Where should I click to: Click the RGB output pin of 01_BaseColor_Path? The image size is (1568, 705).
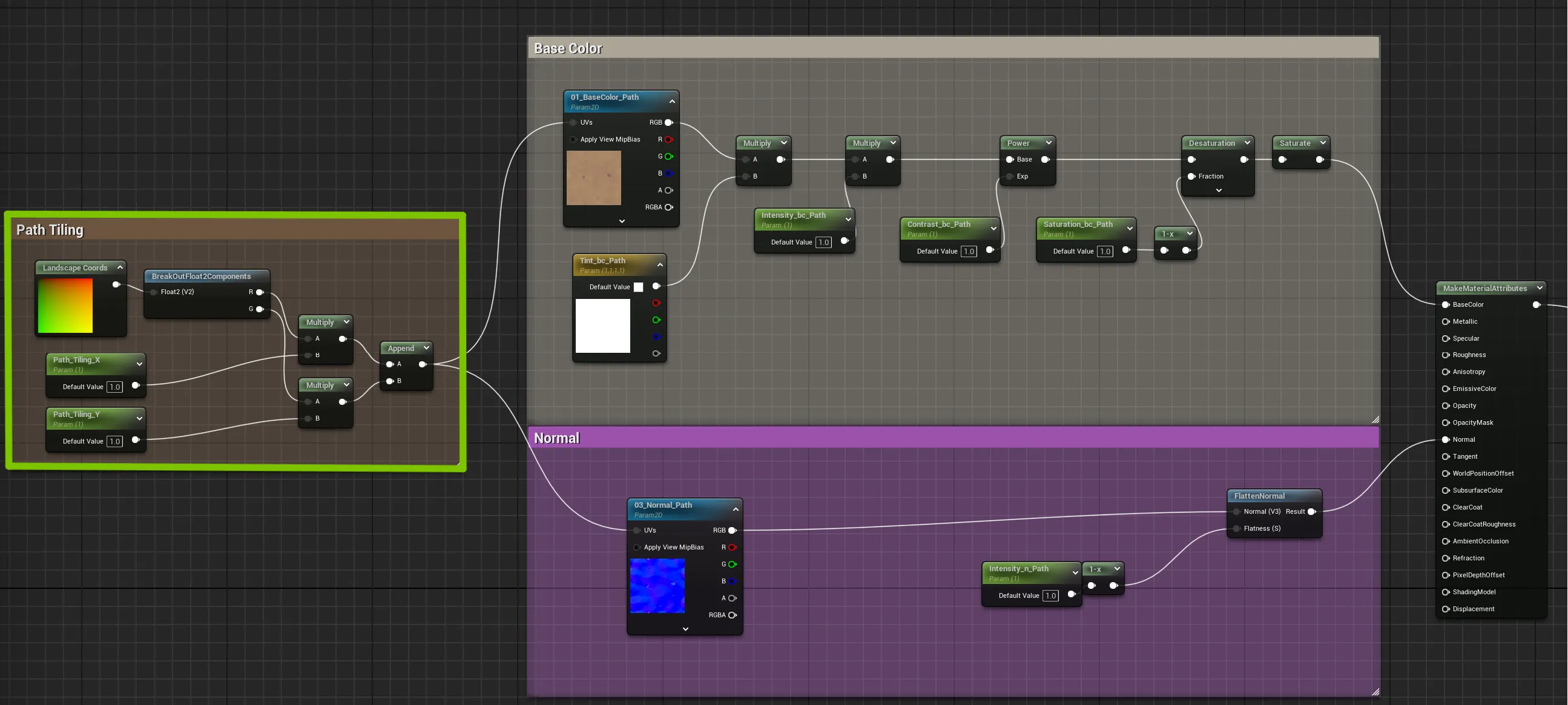pyautogui.click(x=669, y=123)
